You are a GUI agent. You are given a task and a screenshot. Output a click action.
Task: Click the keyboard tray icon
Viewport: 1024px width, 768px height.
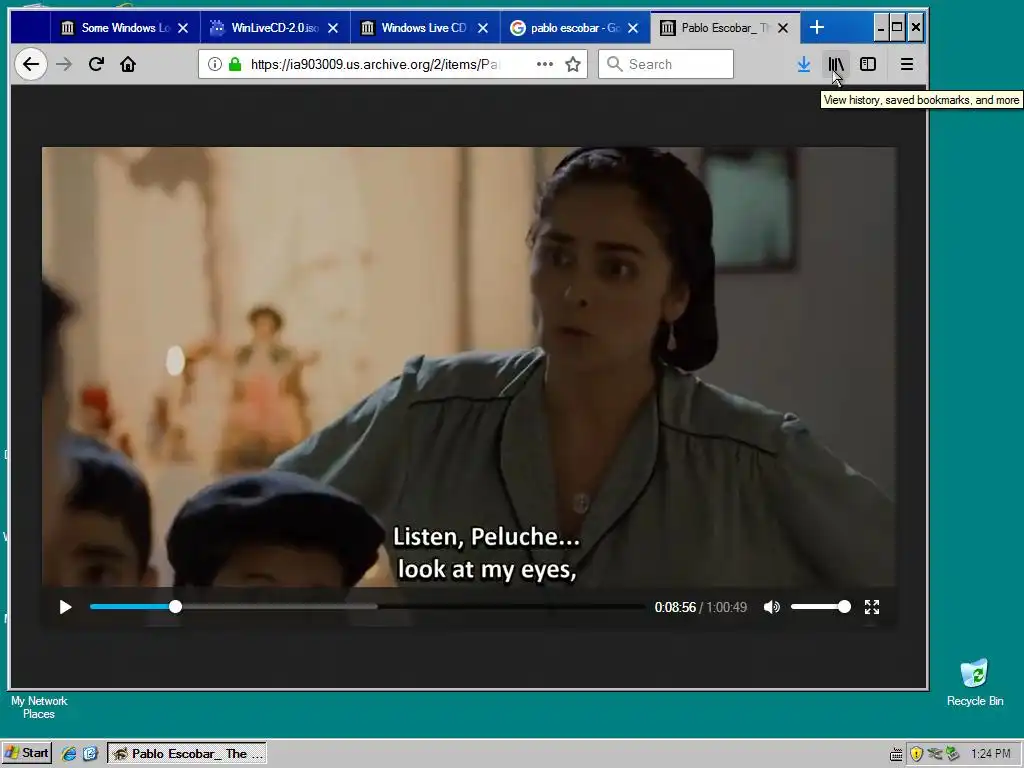(897, 754)
